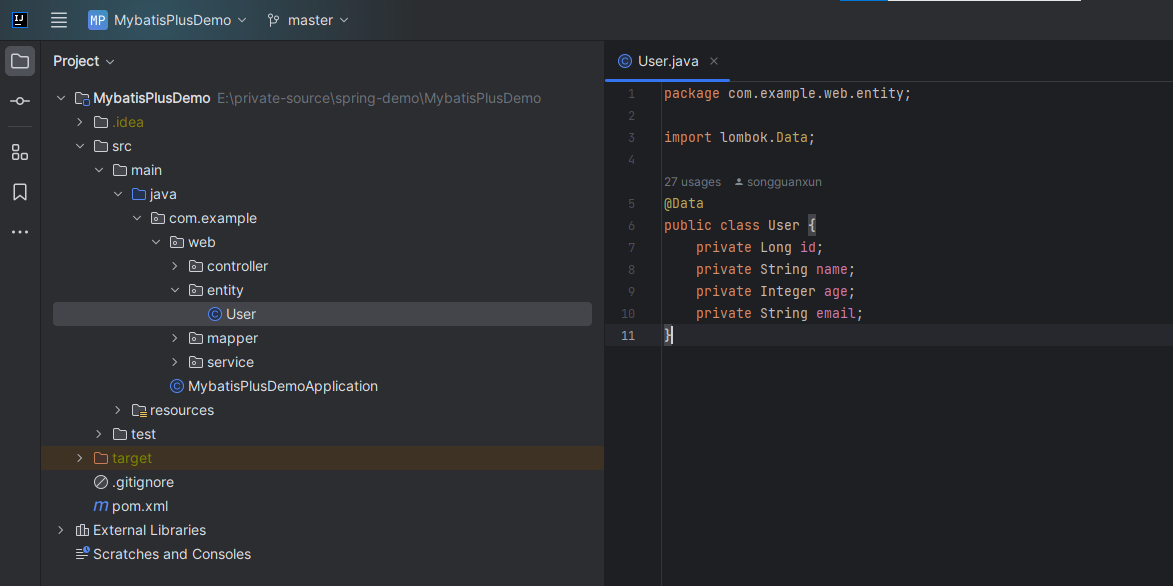Expand the resources folder
This screenshot has width=1173, height=586.
click(118, 410)
